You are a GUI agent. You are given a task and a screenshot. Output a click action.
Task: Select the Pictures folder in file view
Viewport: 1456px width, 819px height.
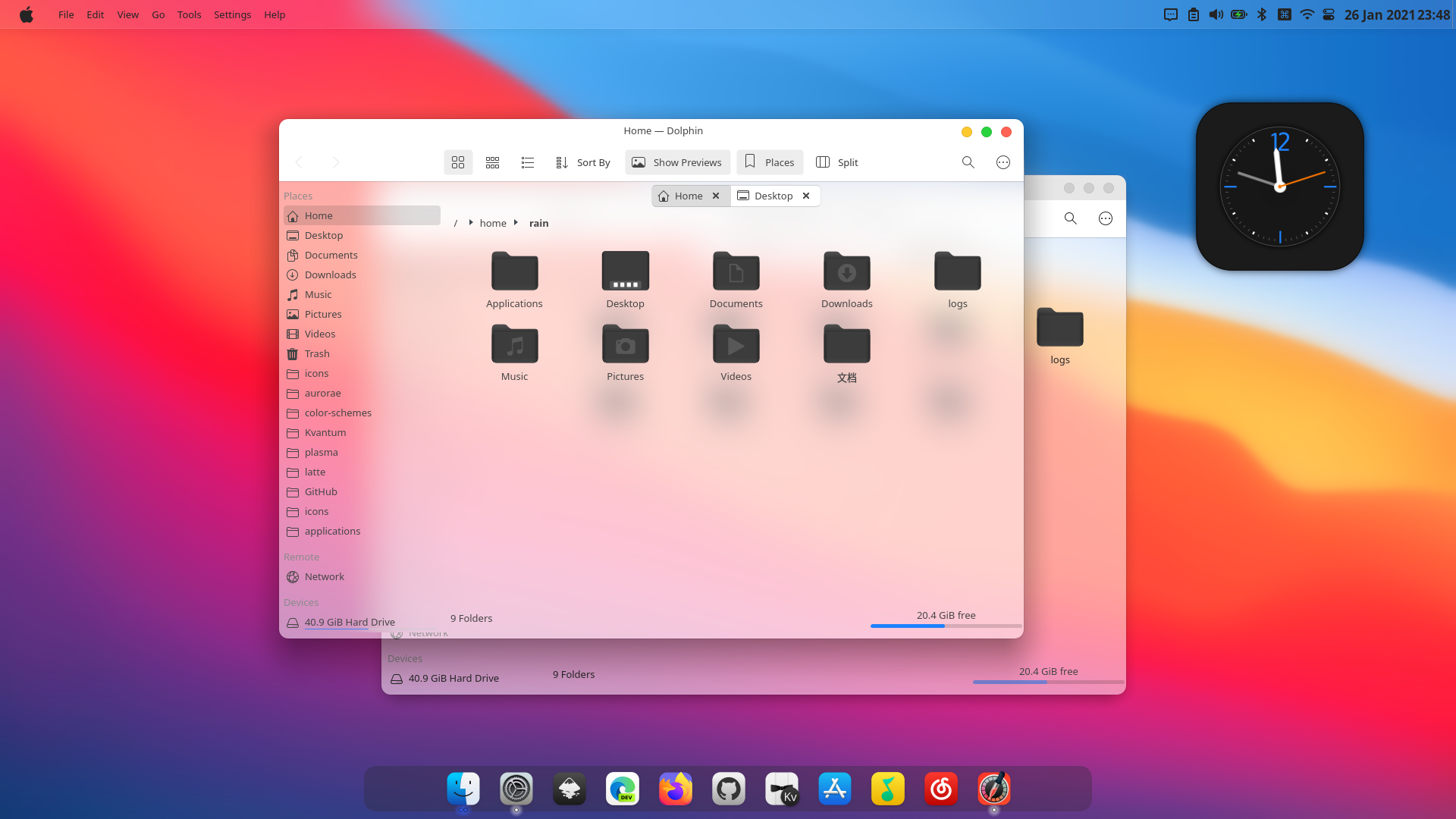[626, 353]
